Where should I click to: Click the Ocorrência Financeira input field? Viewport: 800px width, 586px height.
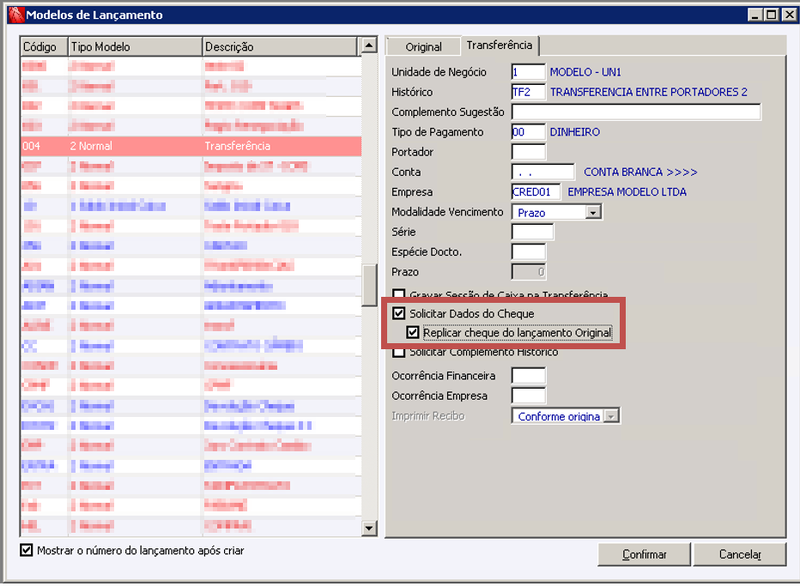pos(528,375)
